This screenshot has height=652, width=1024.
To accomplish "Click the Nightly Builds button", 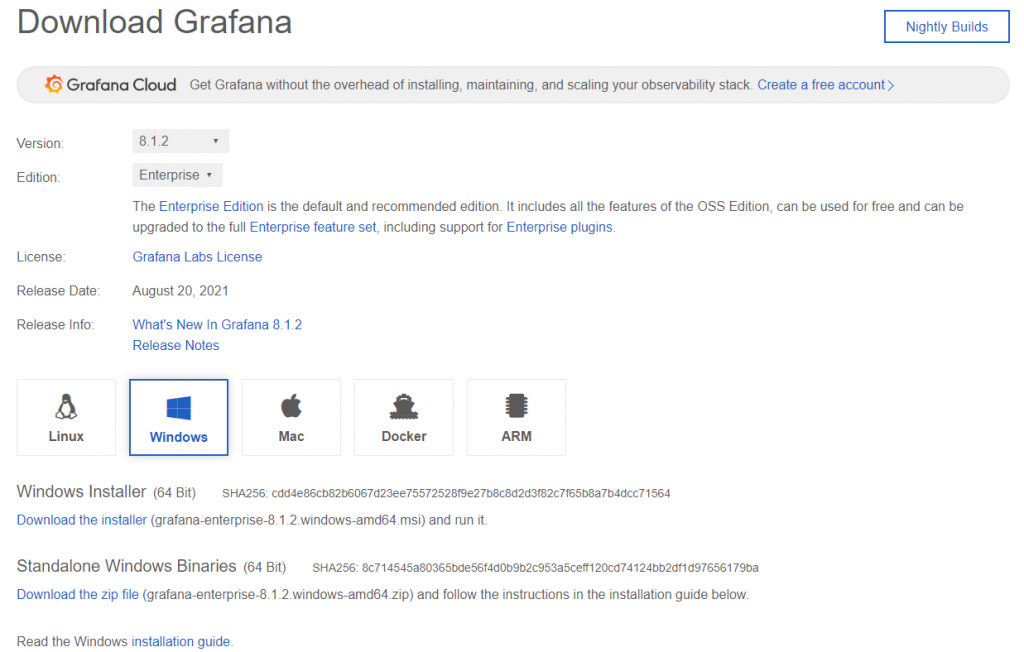I will point(946,27).
